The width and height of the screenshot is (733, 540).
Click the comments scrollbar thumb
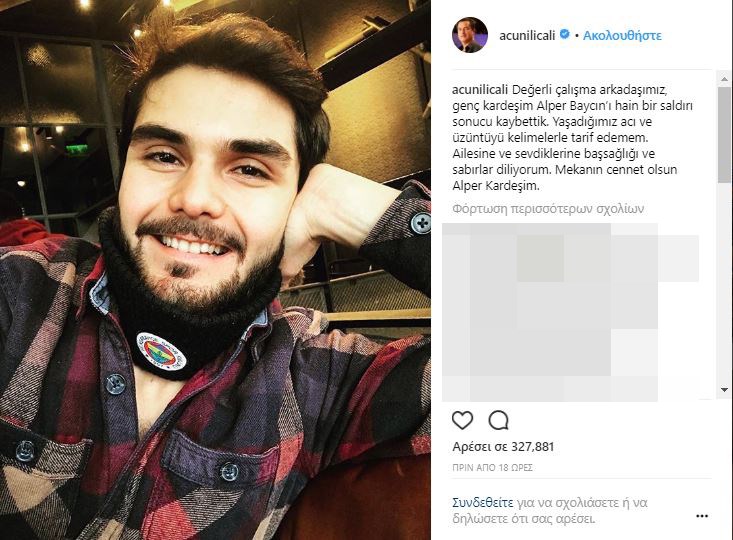[724, 135]
